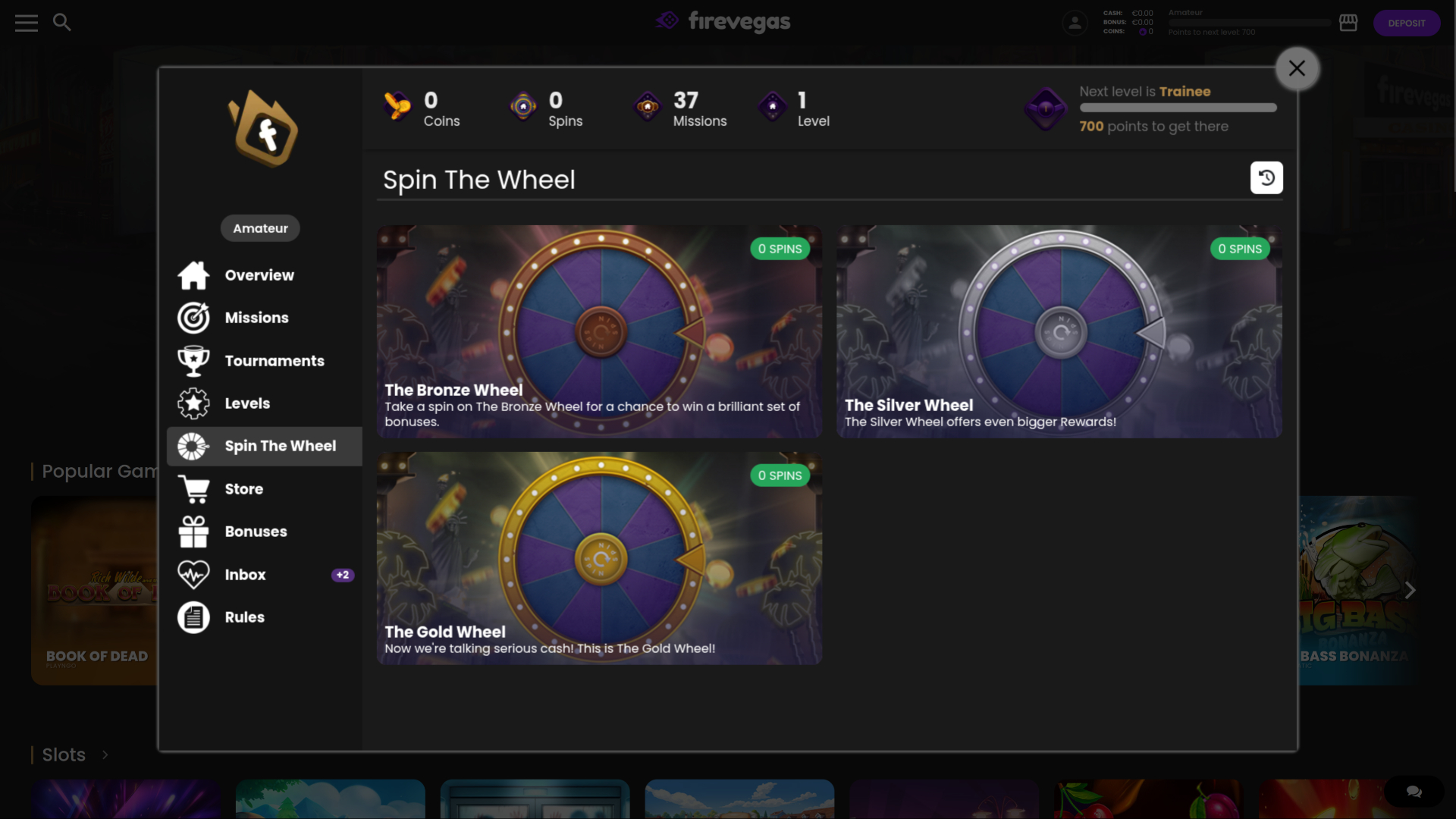The image size is (1456, 819).
Task: Click the Fire Vegas shield avatar logo
Action: click(x=264, y=129)
